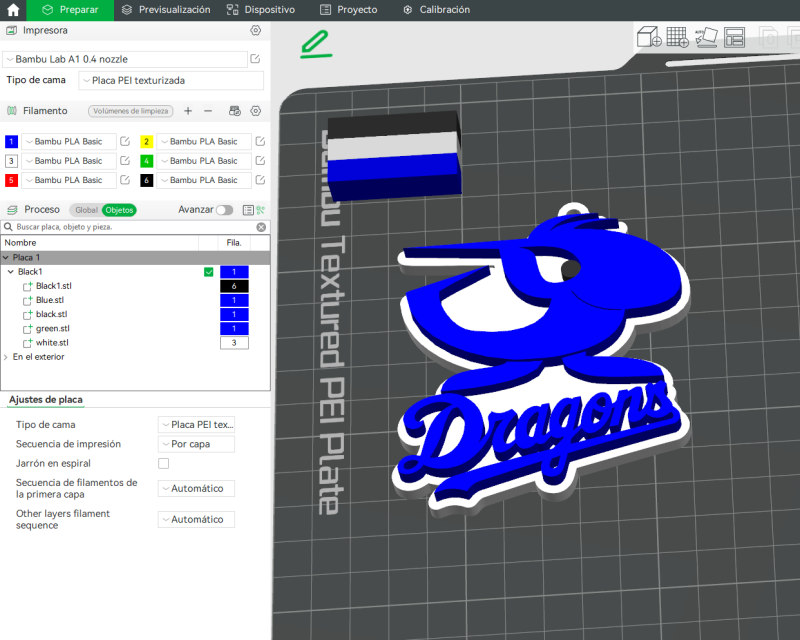
Task: Switch to the Previsualización tab
Action: pos(166,10)
